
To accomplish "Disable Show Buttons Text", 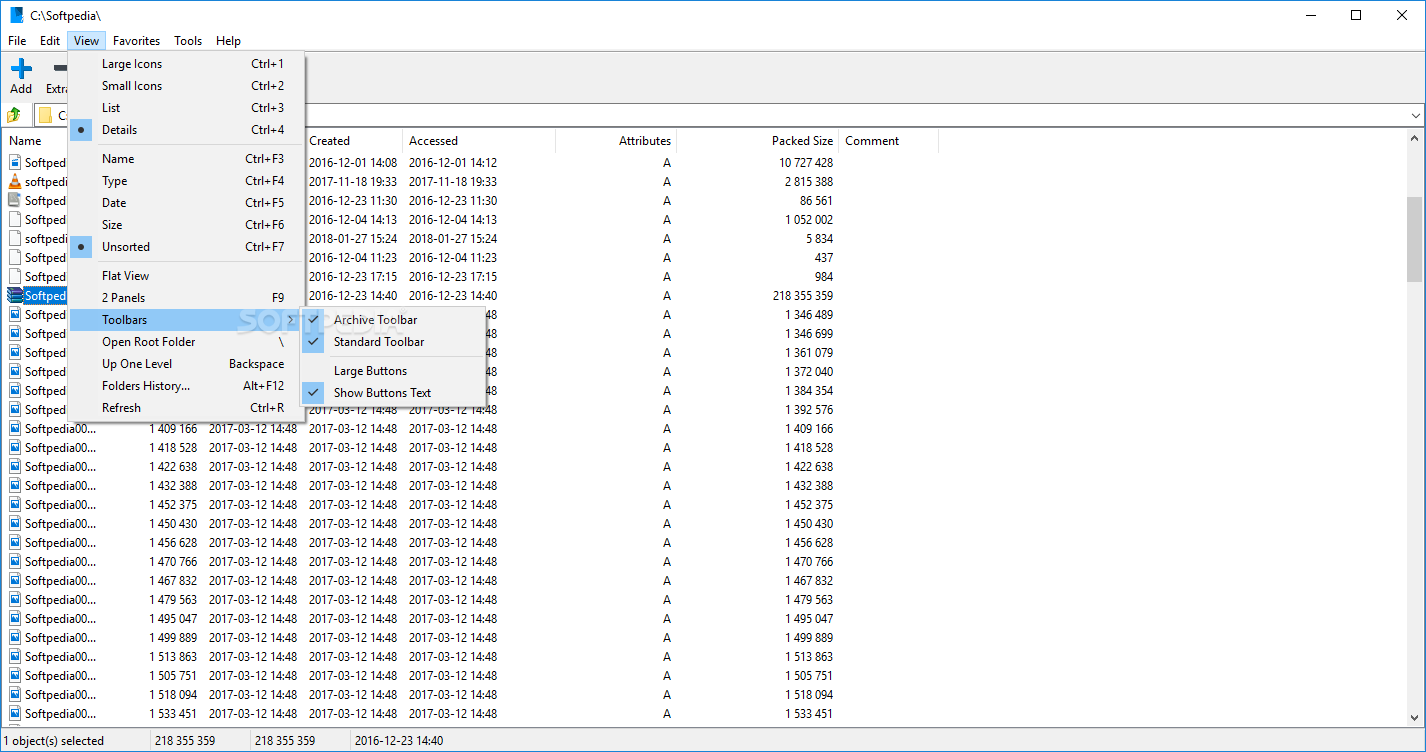I will tap(393, 393).
